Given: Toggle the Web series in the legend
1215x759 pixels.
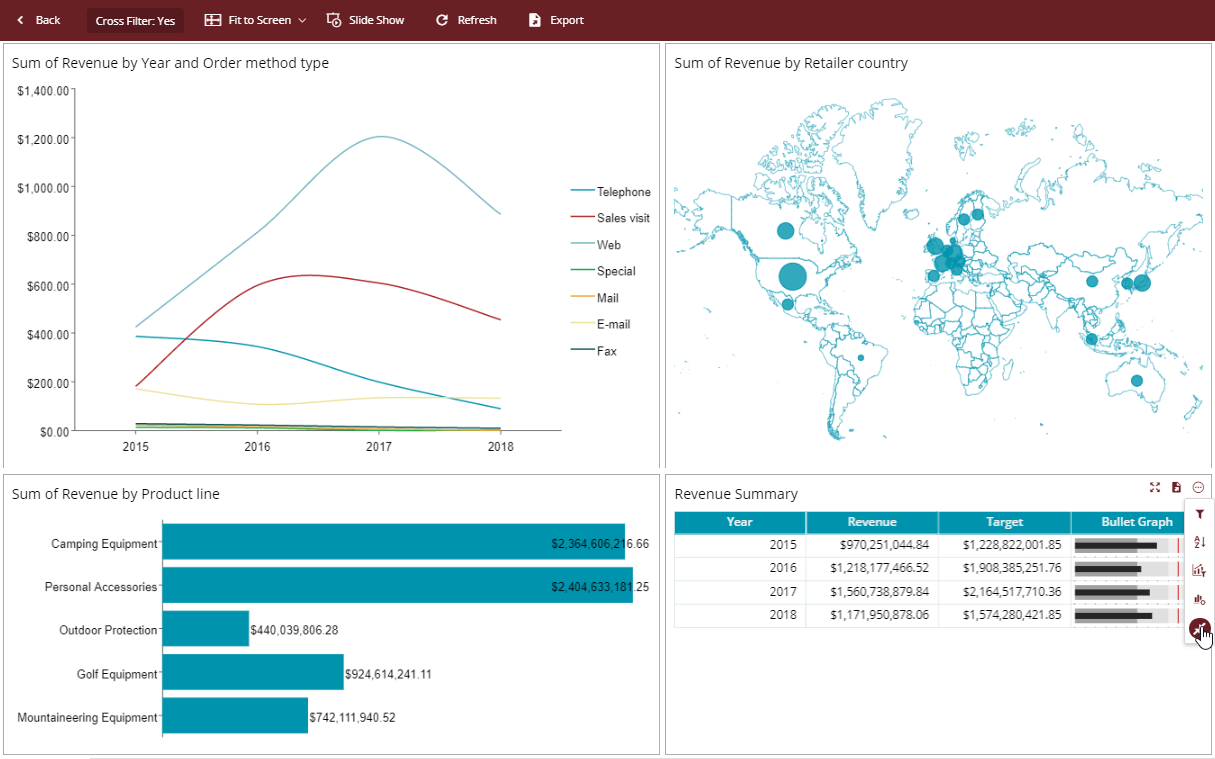Looking at the screenshot, I should click(607, 244).
